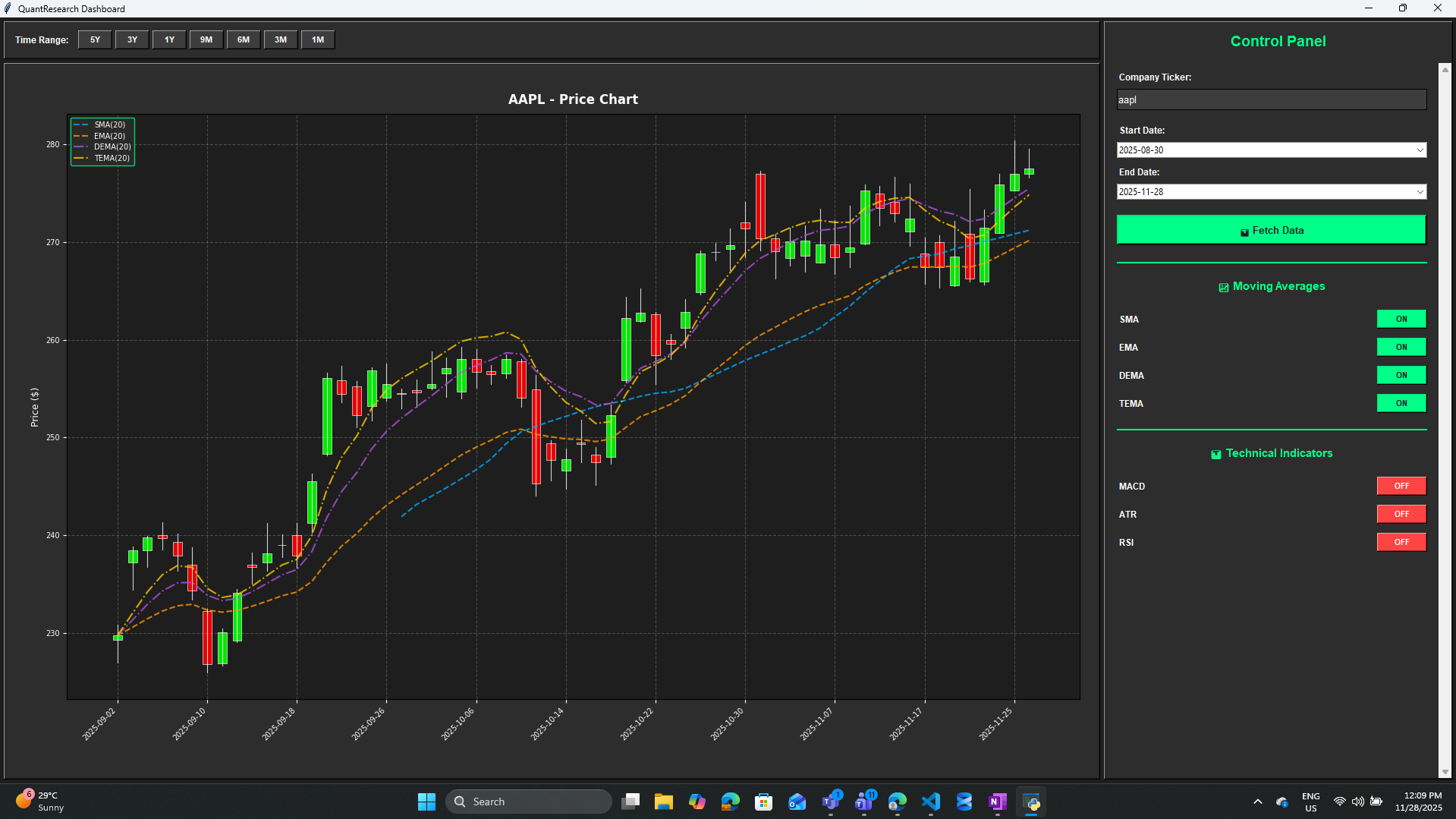
Task: Expand the Start Date dropdown
Action: click(x=1420, y=150)
